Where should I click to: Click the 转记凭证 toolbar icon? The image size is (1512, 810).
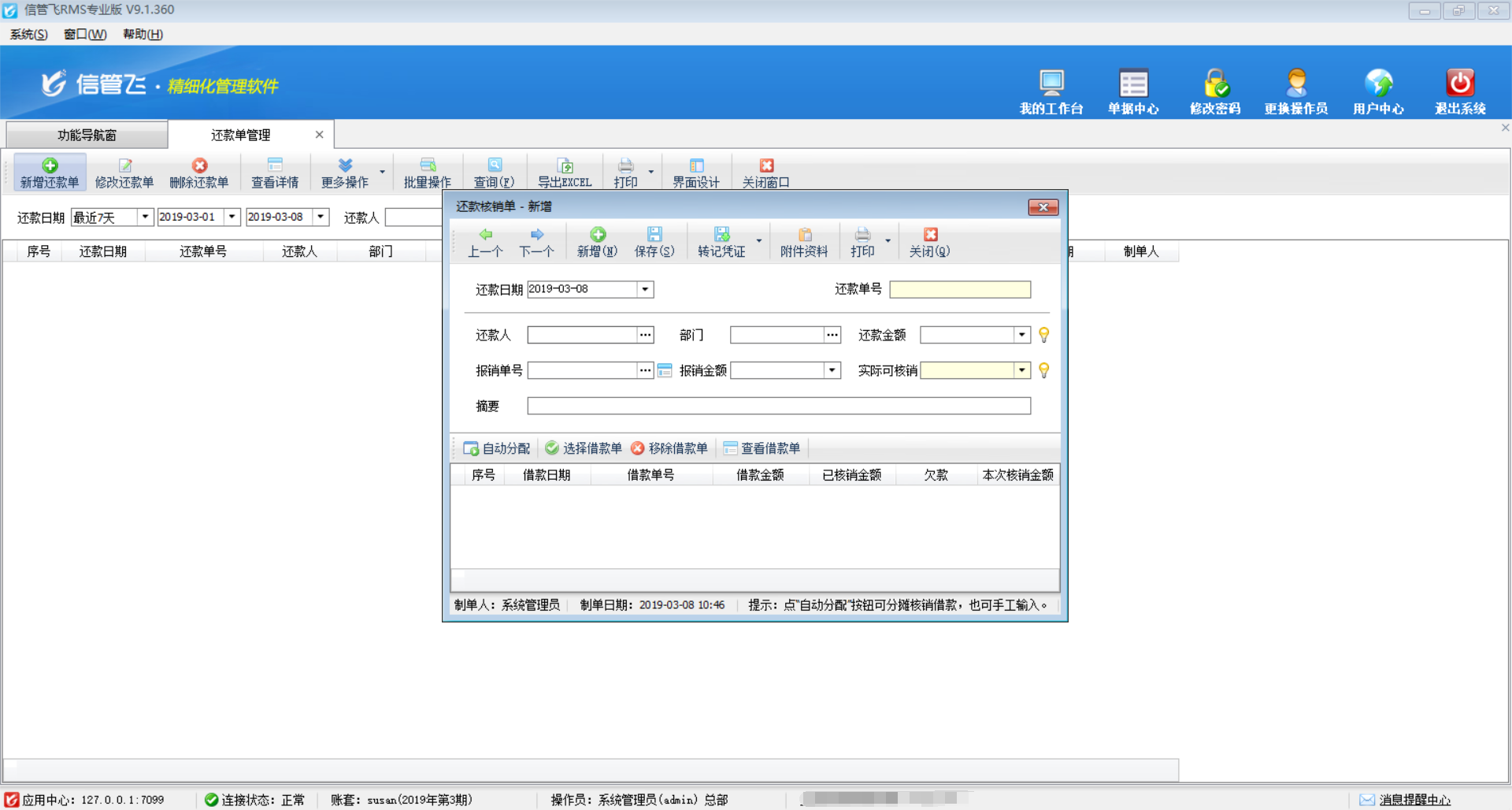721,235
